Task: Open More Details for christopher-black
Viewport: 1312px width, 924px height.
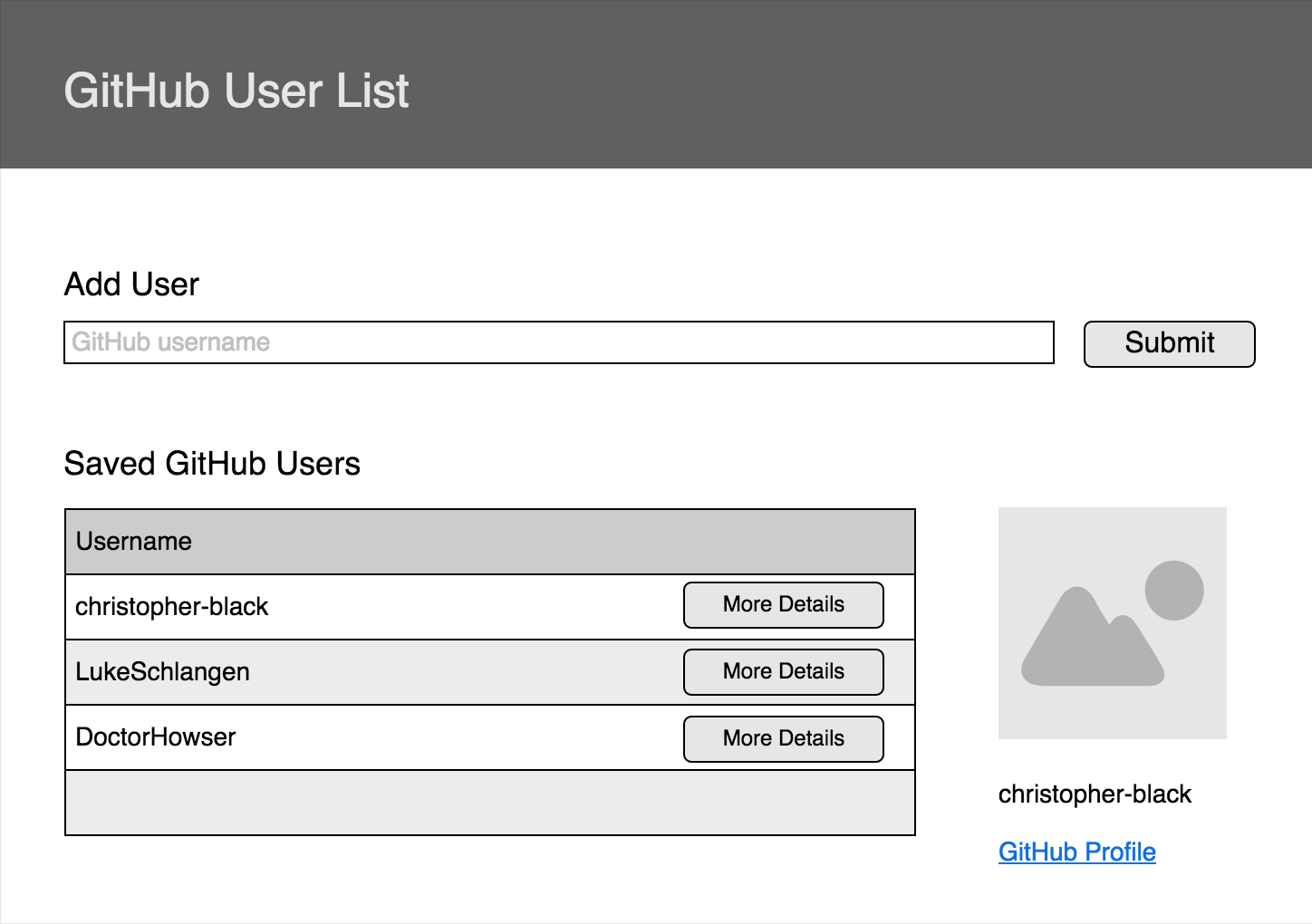Action: [783, 605]
